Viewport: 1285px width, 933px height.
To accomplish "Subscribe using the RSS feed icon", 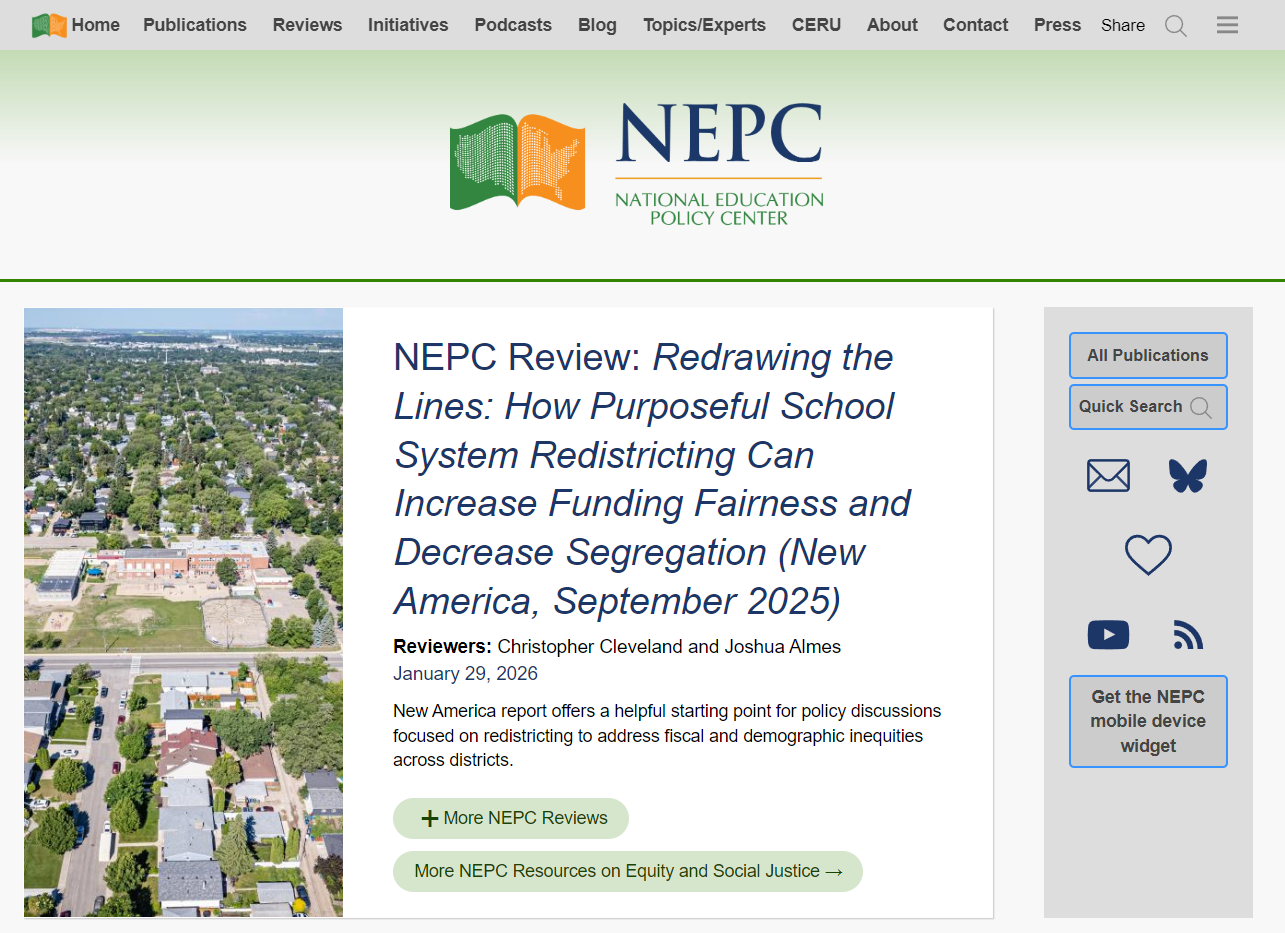I will point(1188,634).
